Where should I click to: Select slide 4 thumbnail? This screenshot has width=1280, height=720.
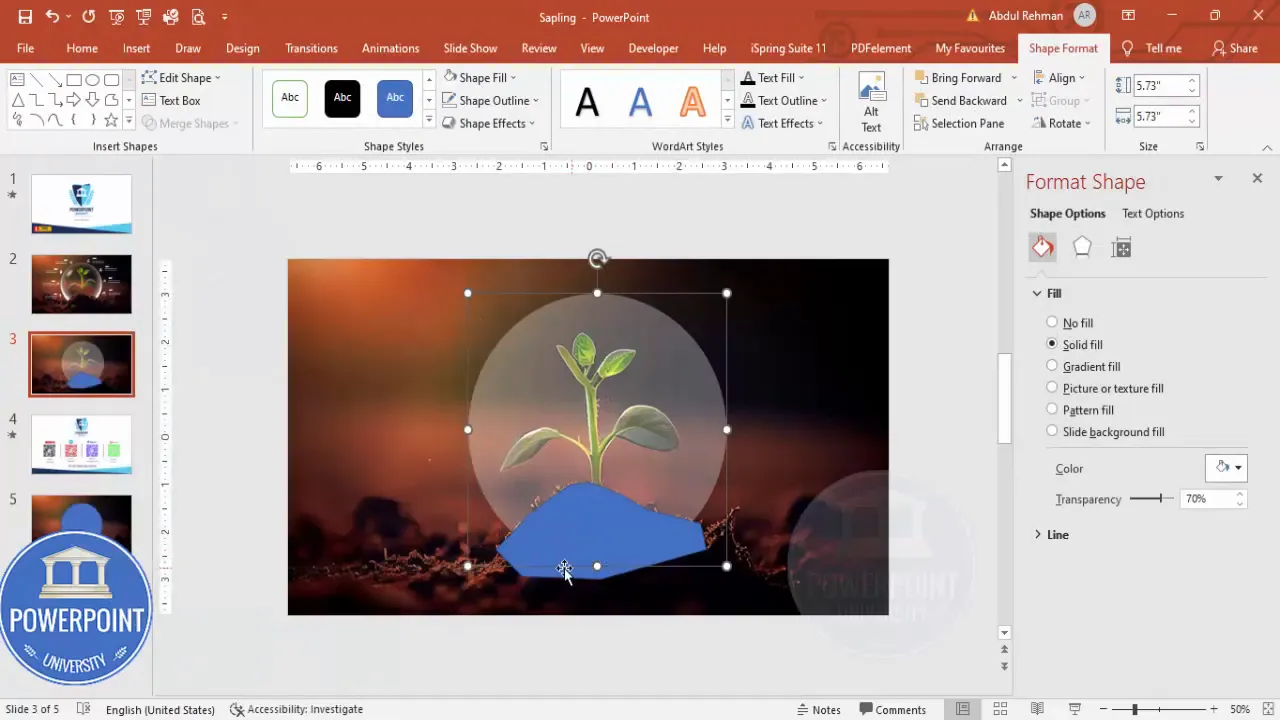pyautogui.click(x=81, y=444)
